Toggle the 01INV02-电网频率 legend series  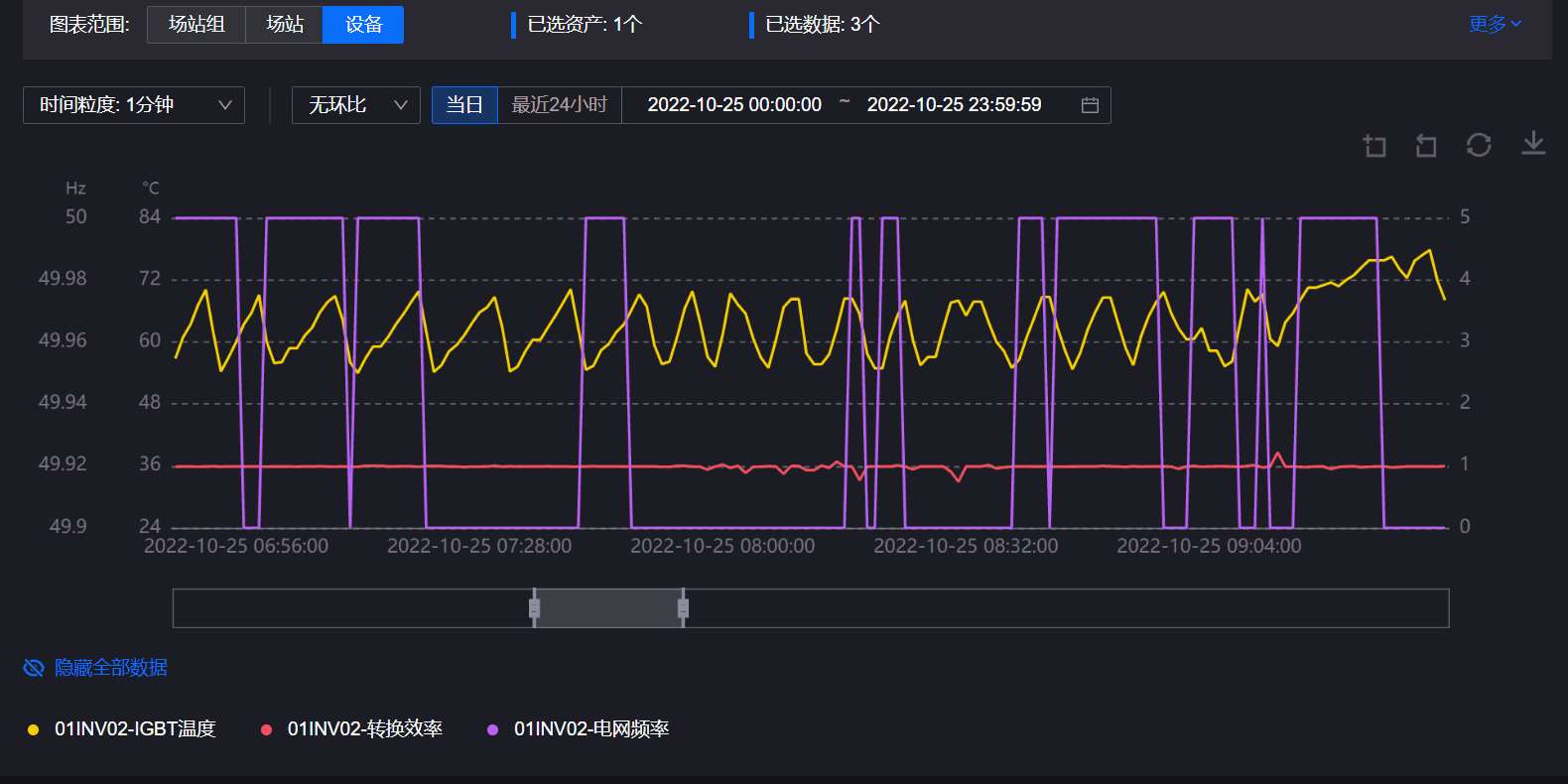point(590,729)
